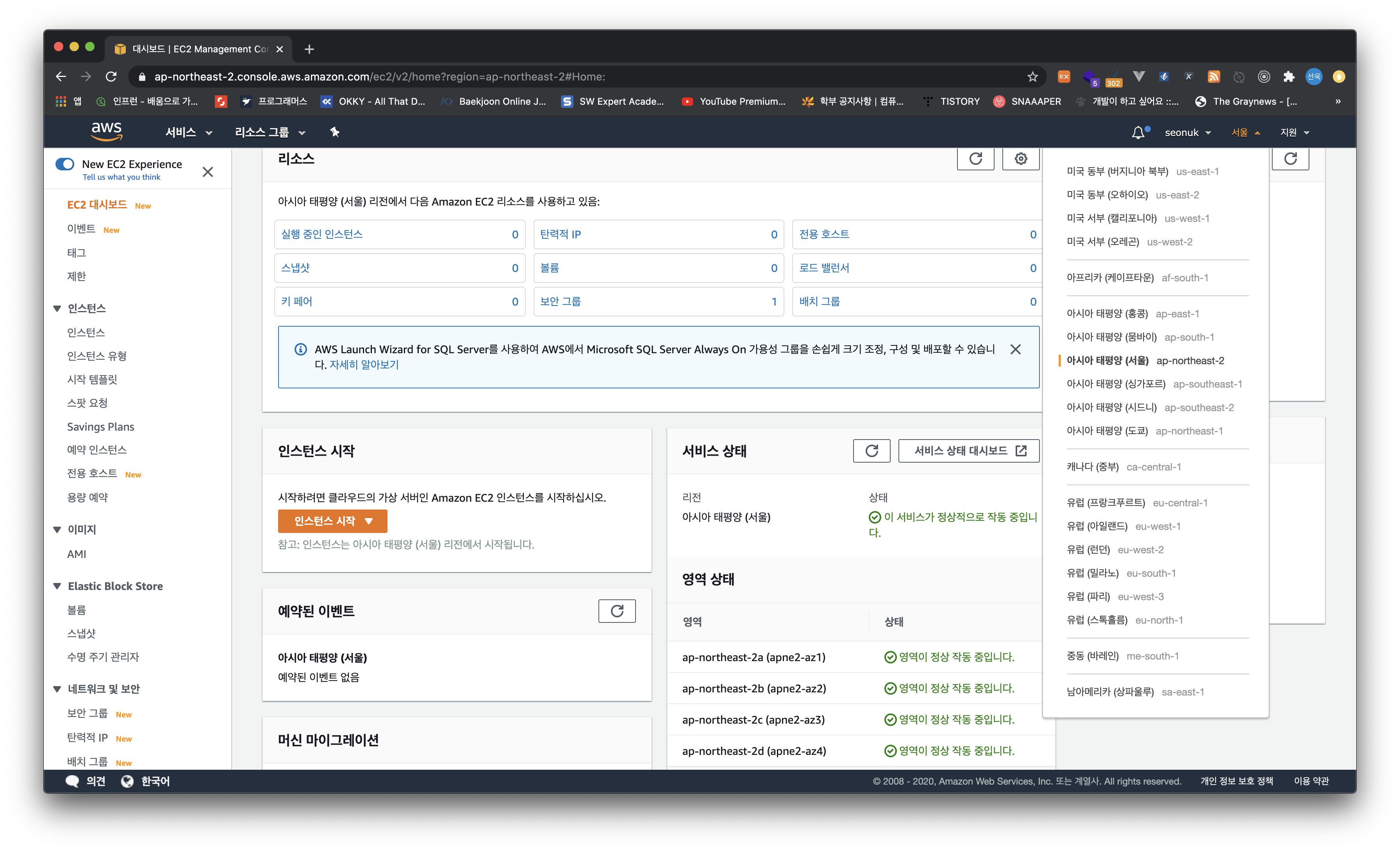
Task: Click the pin shortcut icon in navbar
Action: [335, 132]
